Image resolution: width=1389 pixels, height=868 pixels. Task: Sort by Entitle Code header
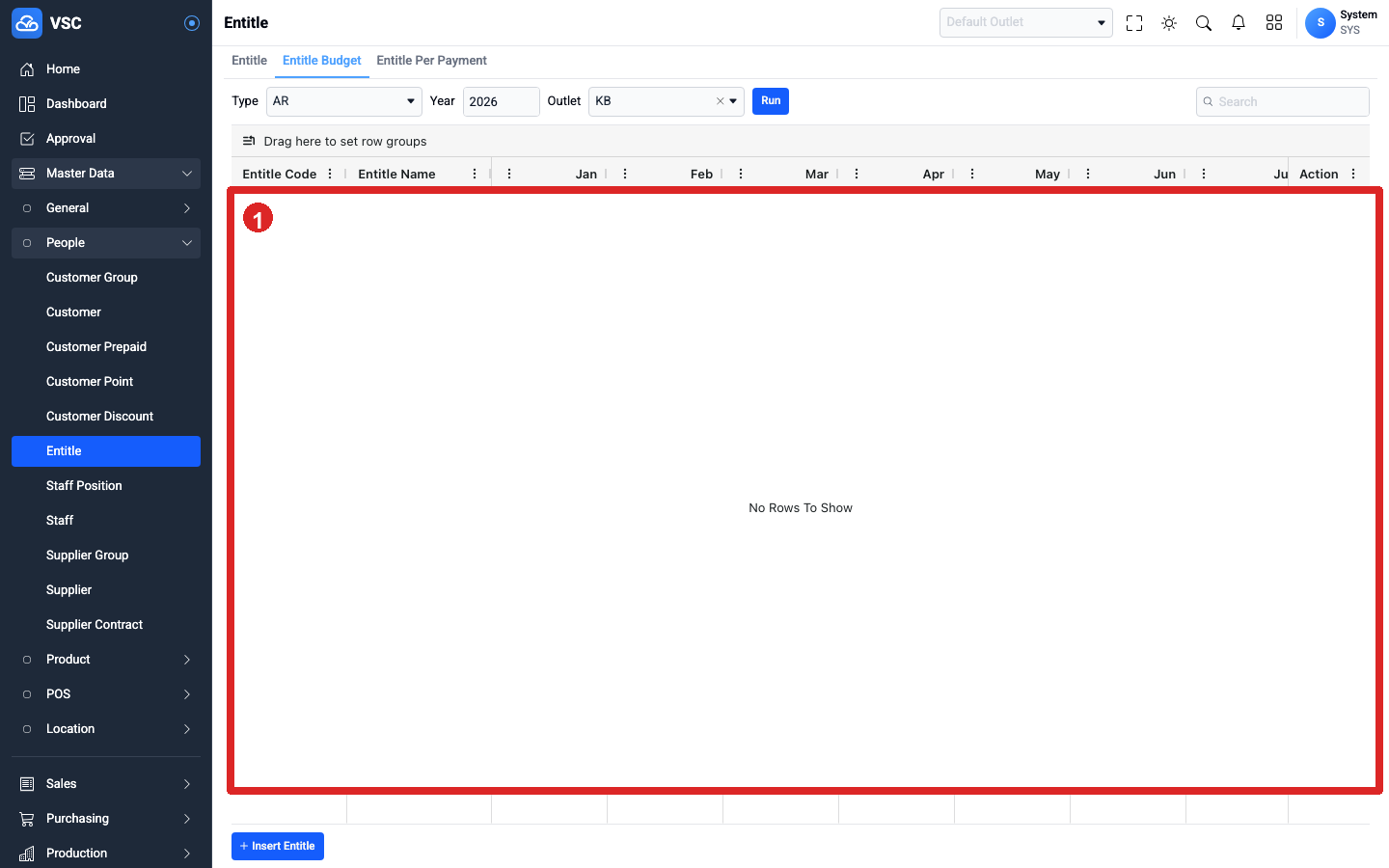pos(280,174)
